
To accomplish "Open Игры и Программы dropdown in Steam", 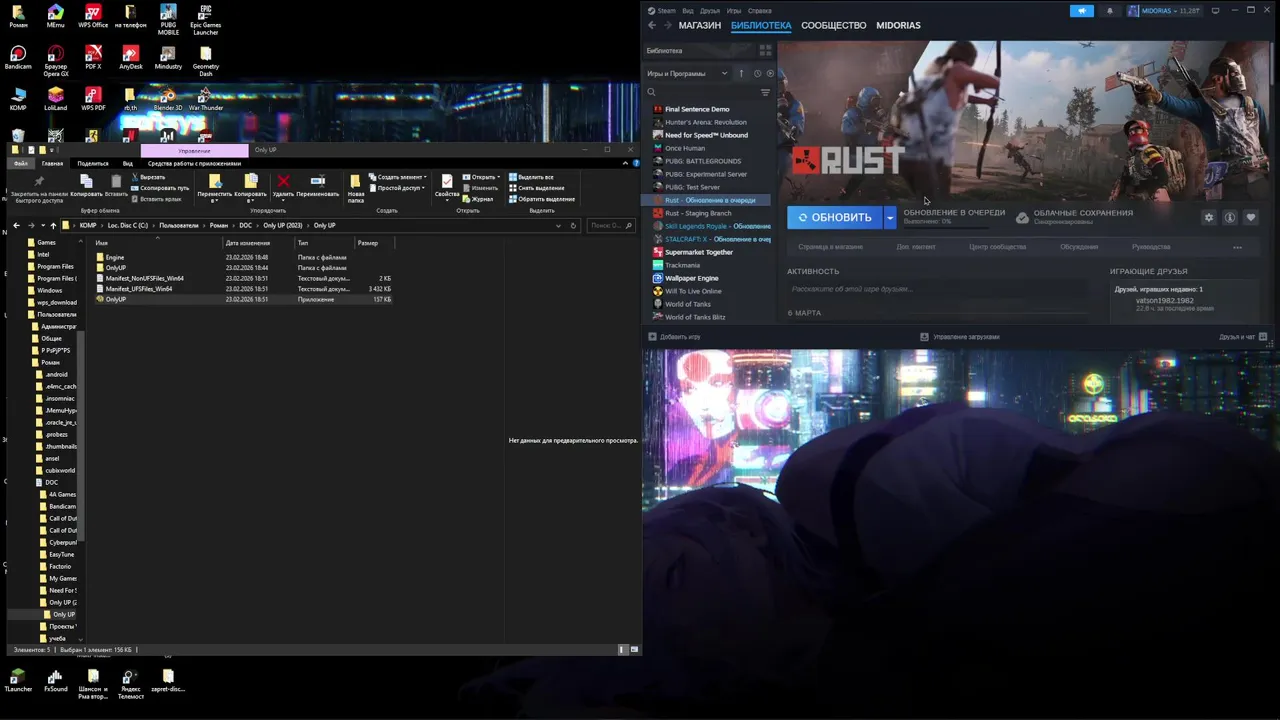I will 688,73.
